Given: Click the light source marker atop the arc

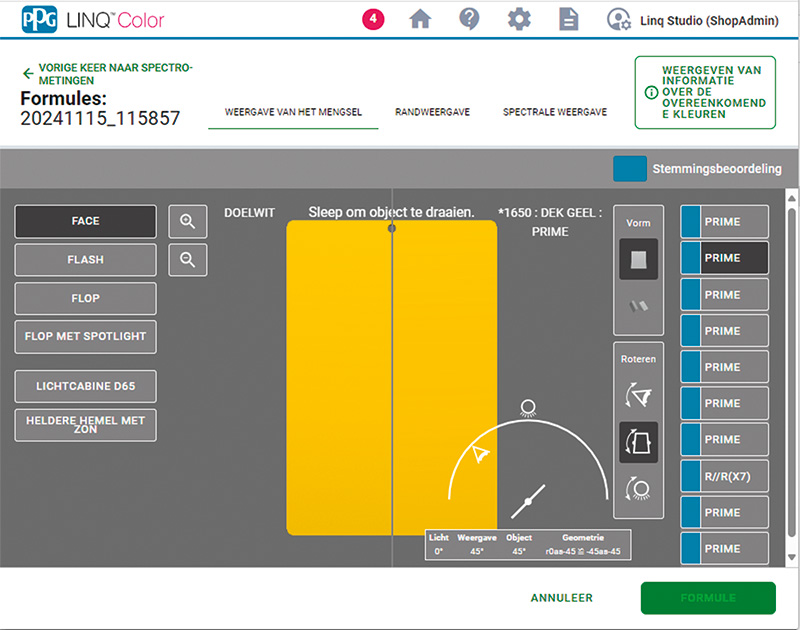Looking at the screenshot, I should pos(528,408).
